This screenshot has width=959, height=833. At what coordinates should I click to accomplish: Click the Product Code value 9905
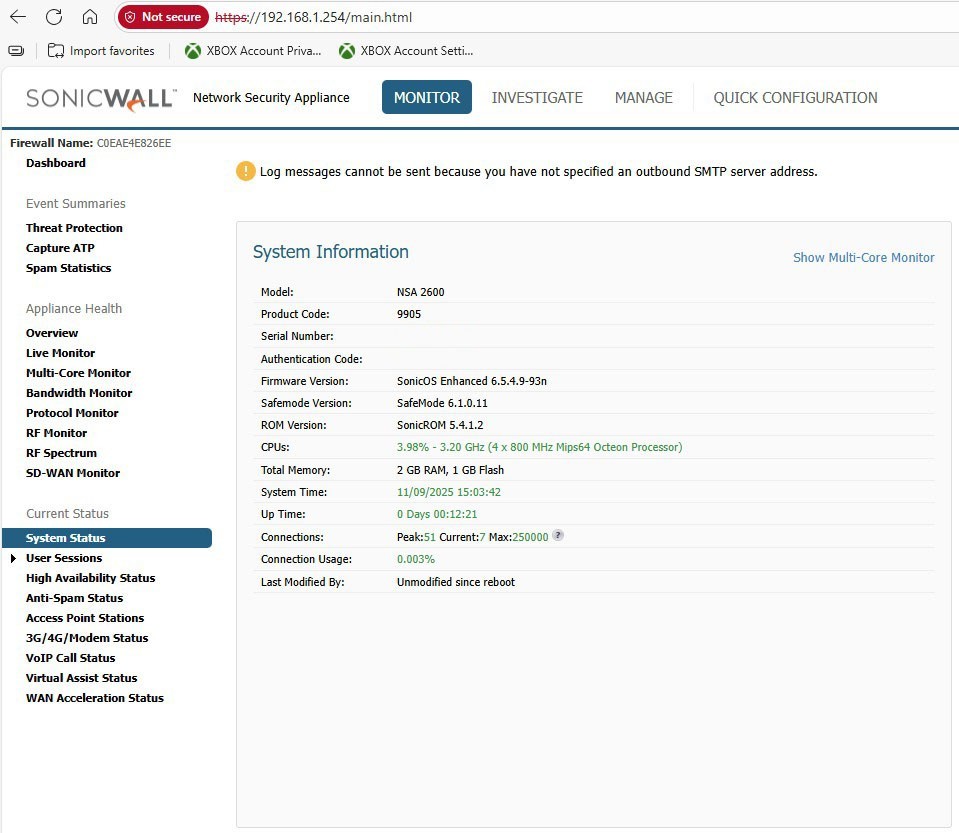click(409, 314)
